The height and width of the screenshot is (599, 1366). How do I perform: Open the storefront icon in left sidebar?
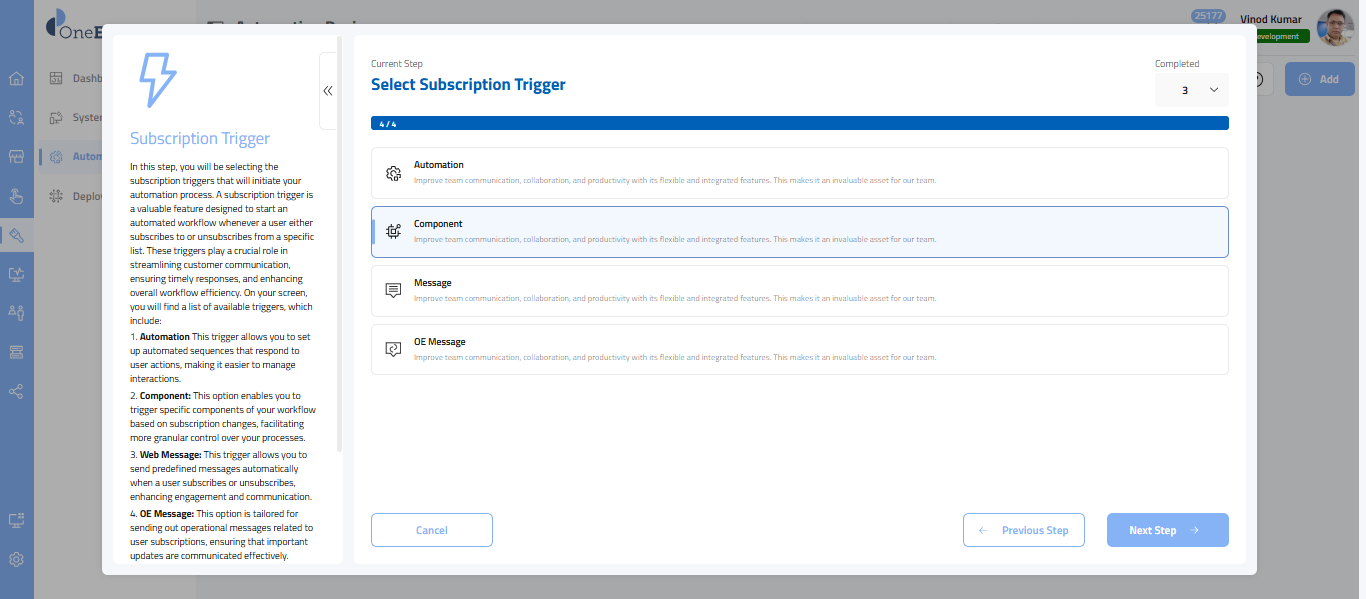[x=16, y=157]
